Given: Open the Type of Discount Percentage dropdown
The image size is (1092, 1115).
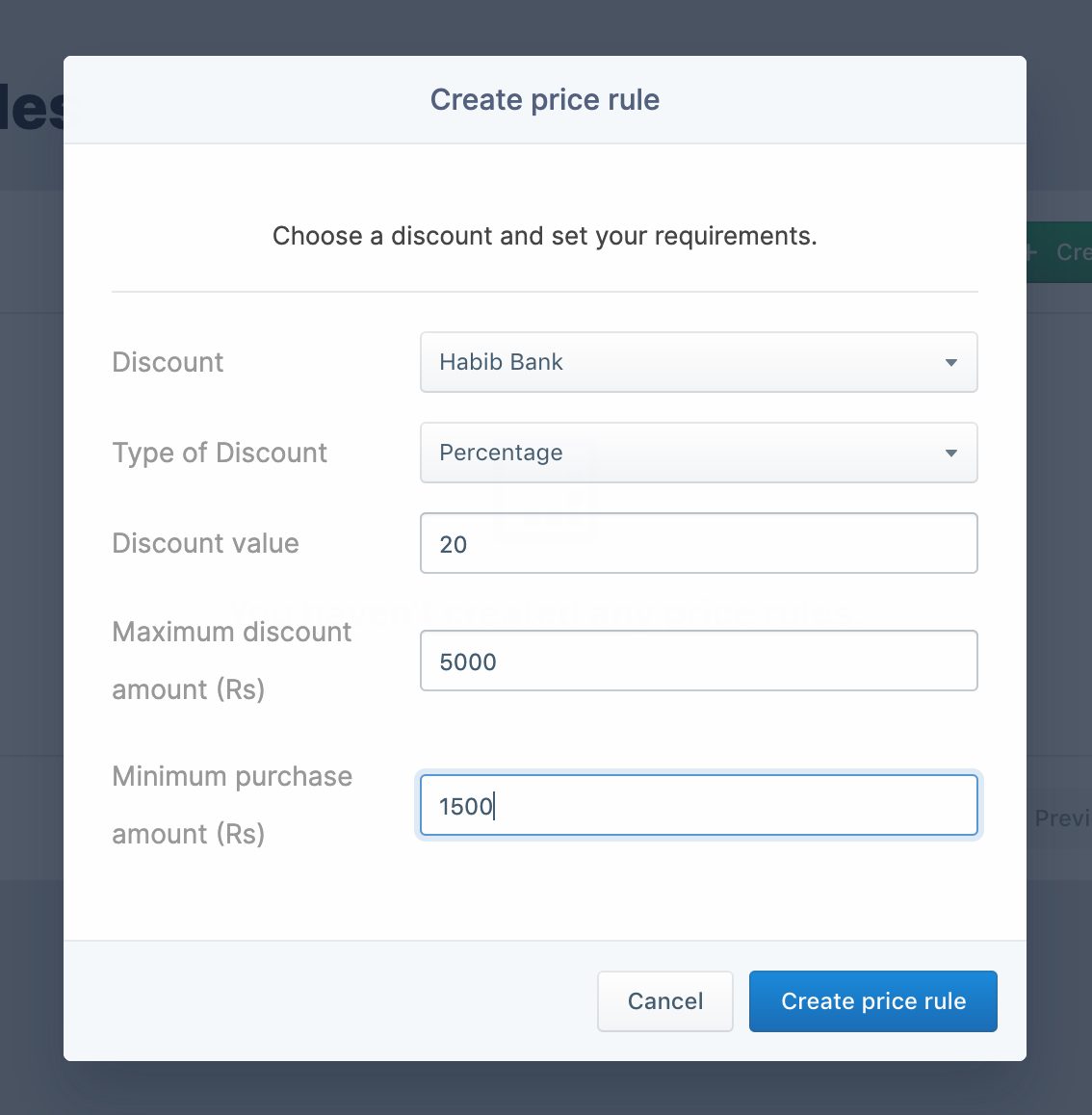Looking at the screenshot, I should pos(674,453).
